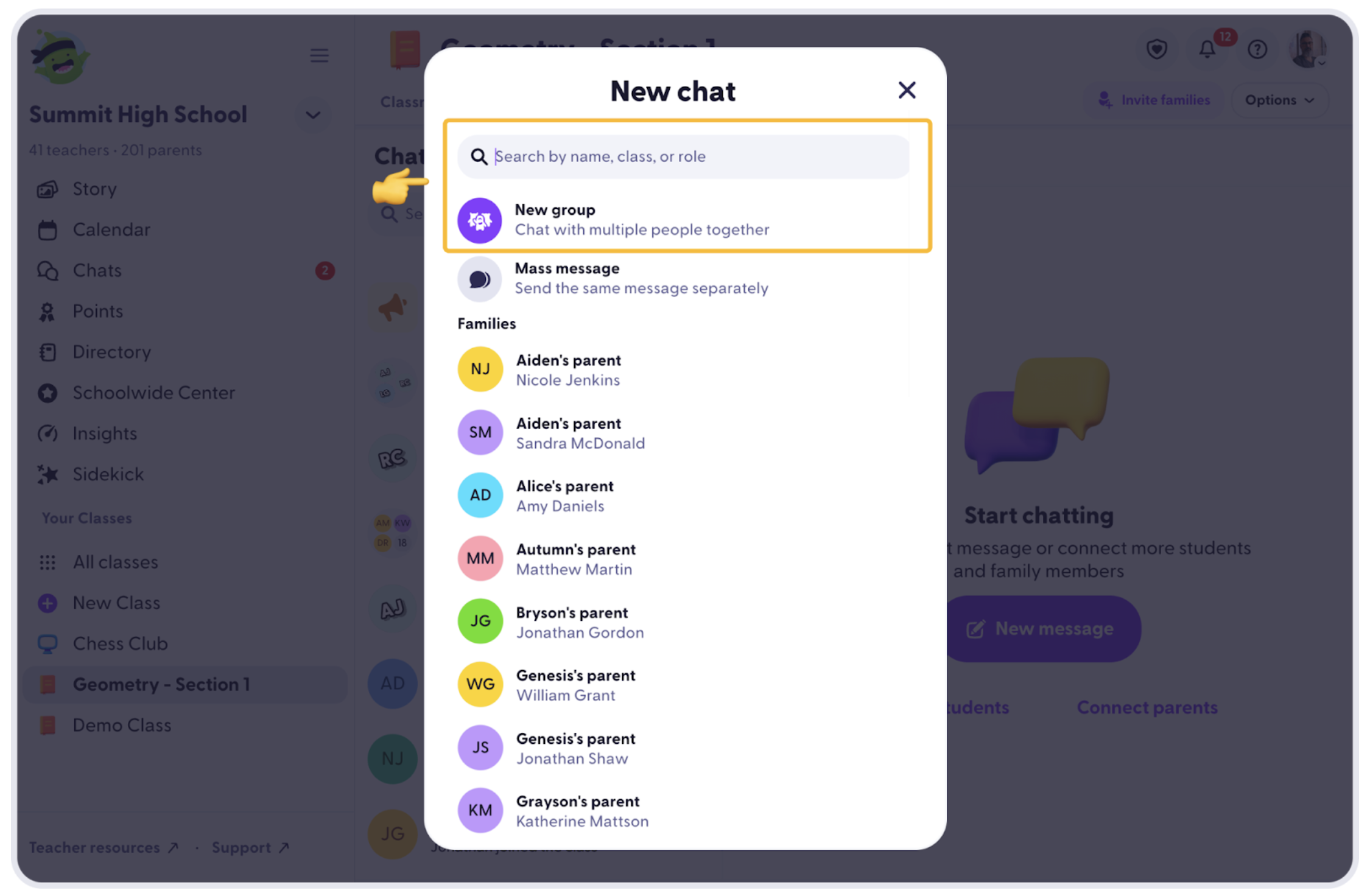Image resolution: width=1370 pixels, height=896 pixels.
Task: Open the shield heart icon
Action: 1156,49
